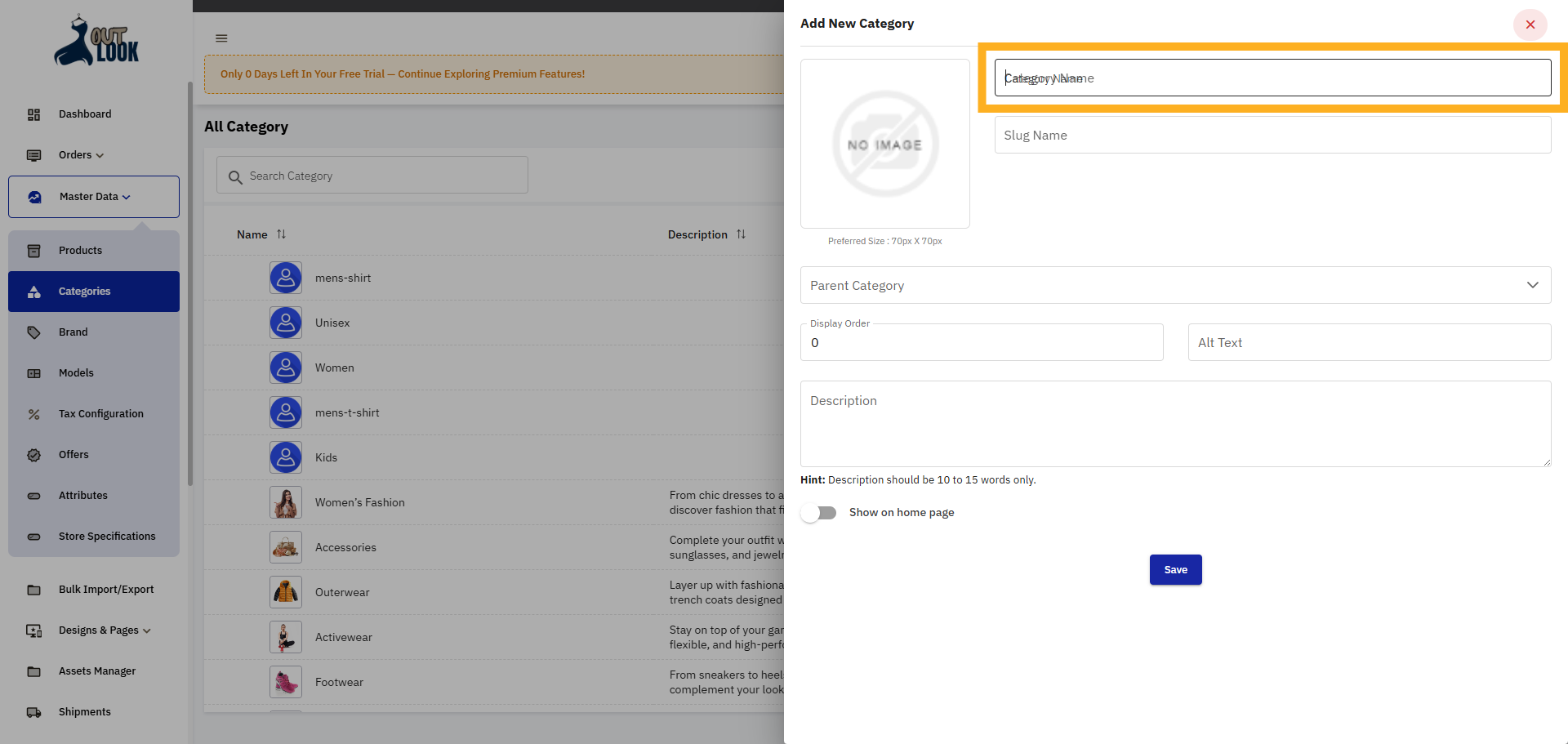Click the Models icon in the sidebar
The width and height of the screenshot is (1568, 744).
tap(34, 372)
